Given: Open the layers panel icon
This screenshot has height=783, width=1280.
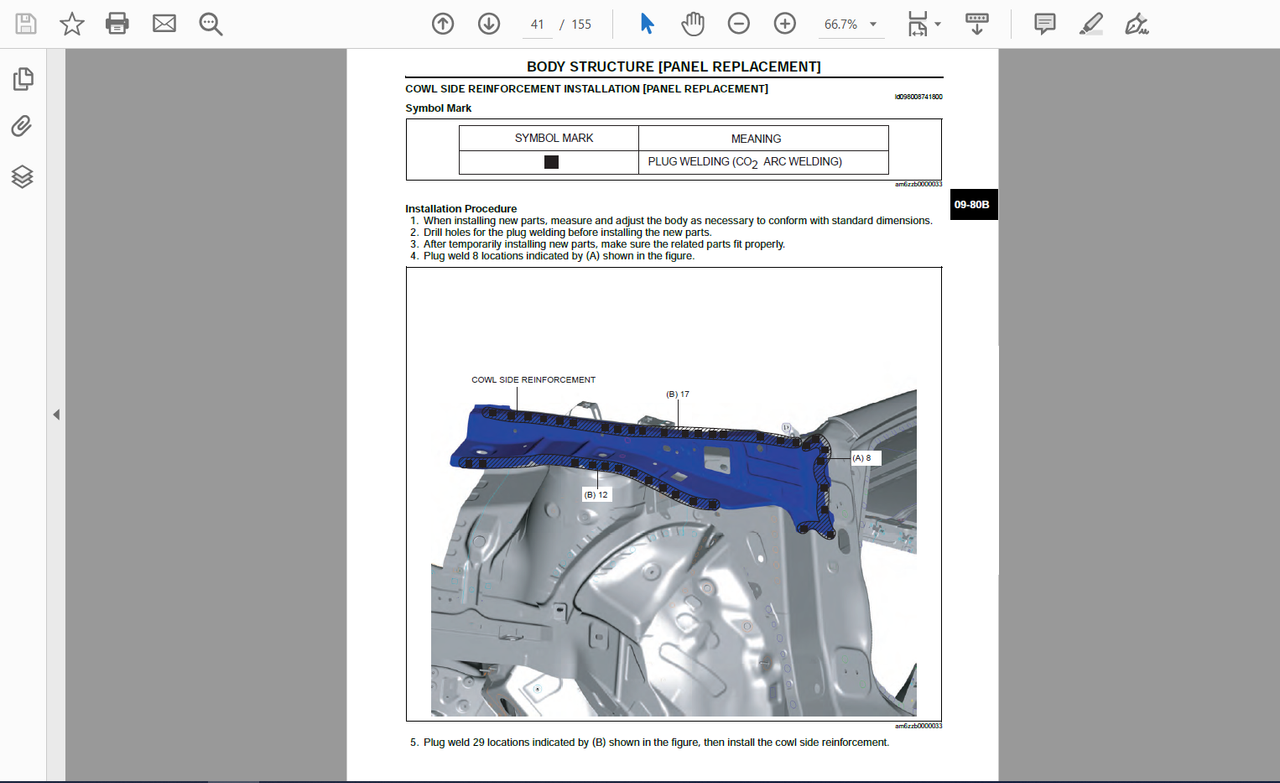Looking at the screenshot, I should pyautogui.click(x=22, y=177).
